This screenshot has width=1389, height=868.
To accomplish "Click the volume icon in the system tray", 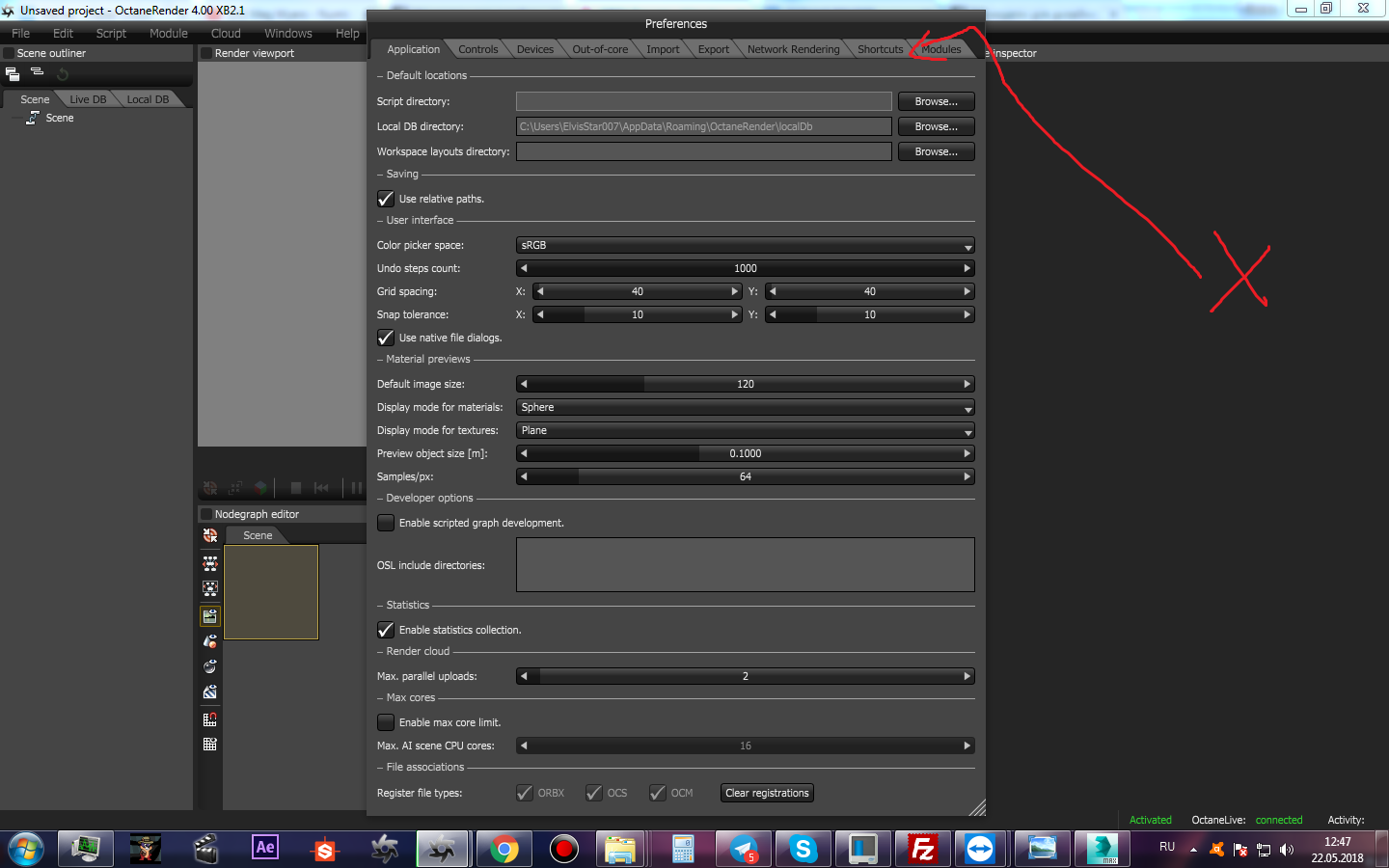I will [1287, 850].
